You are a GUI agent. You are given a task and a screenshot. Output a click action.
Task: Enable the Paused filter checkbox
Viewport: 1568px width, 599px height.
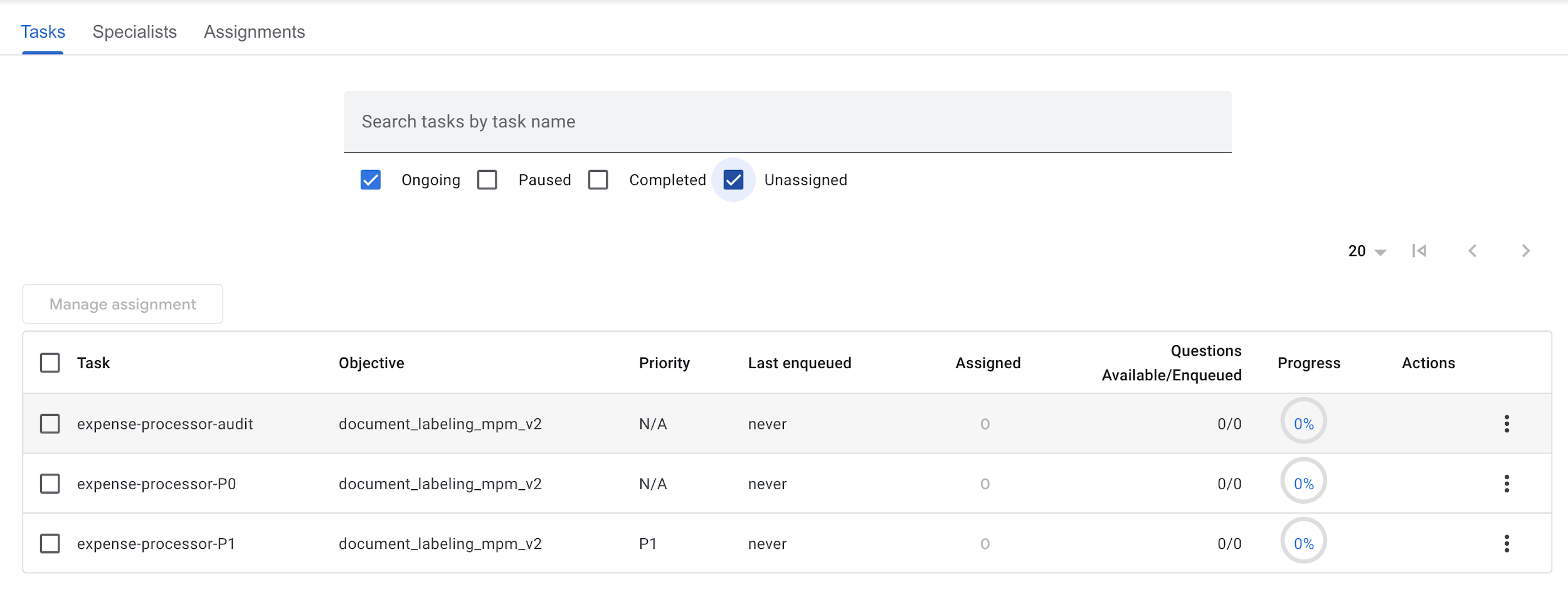point(487,180)
